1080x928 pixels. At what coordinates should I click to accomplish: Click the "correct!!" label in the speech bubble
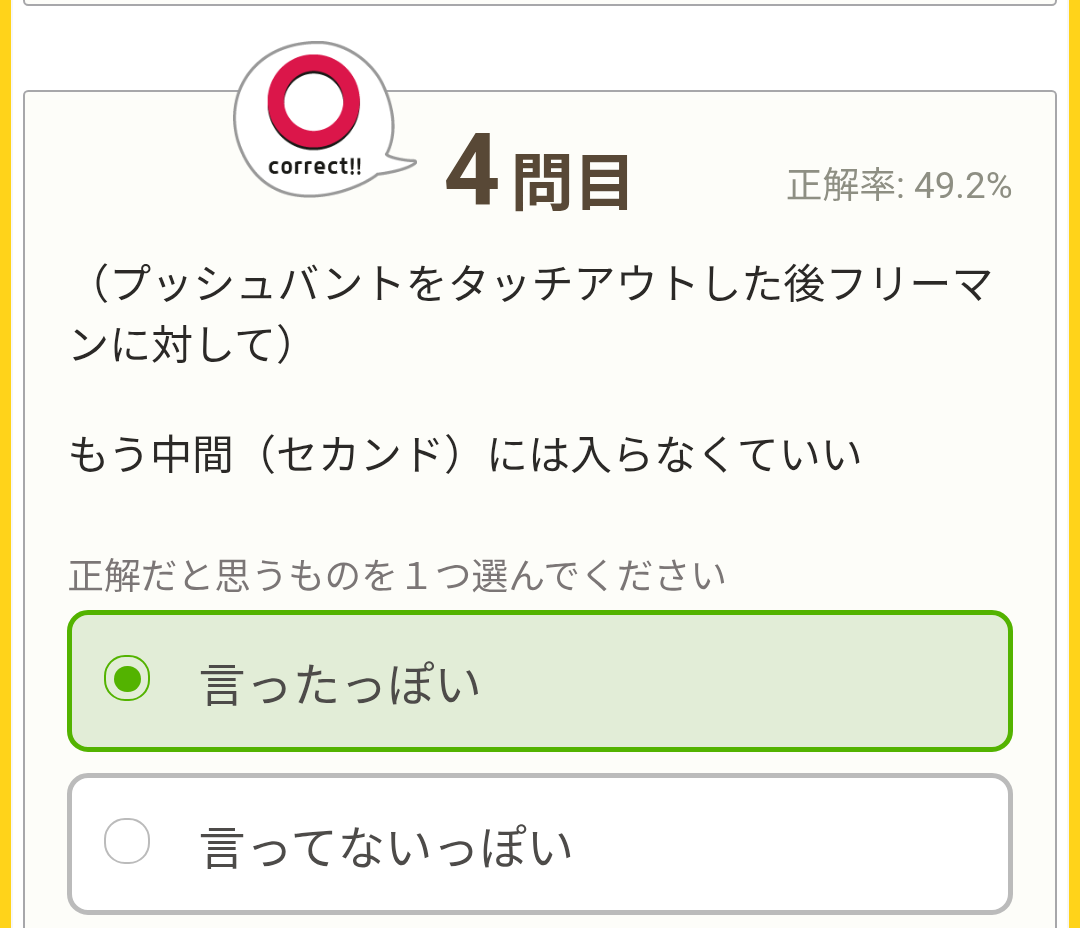pos(315,167)
